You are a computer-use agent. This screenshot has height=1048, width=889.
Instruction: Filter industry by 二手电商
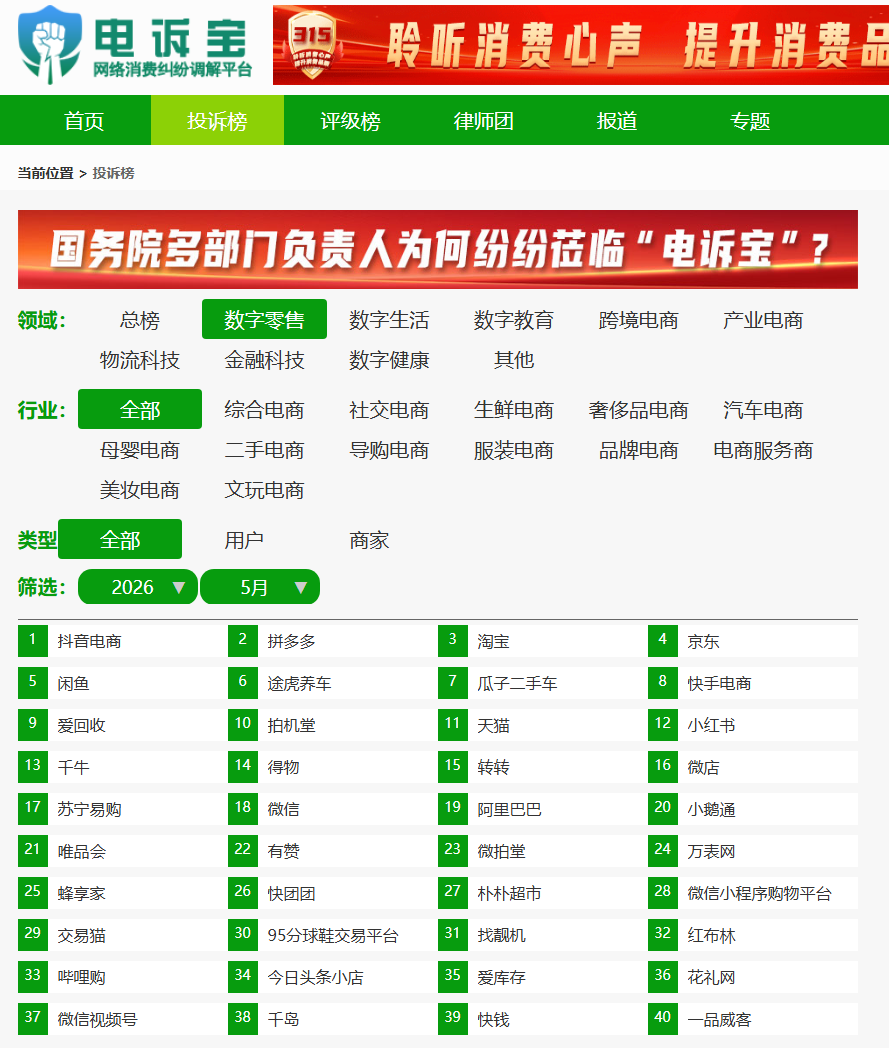264,450
